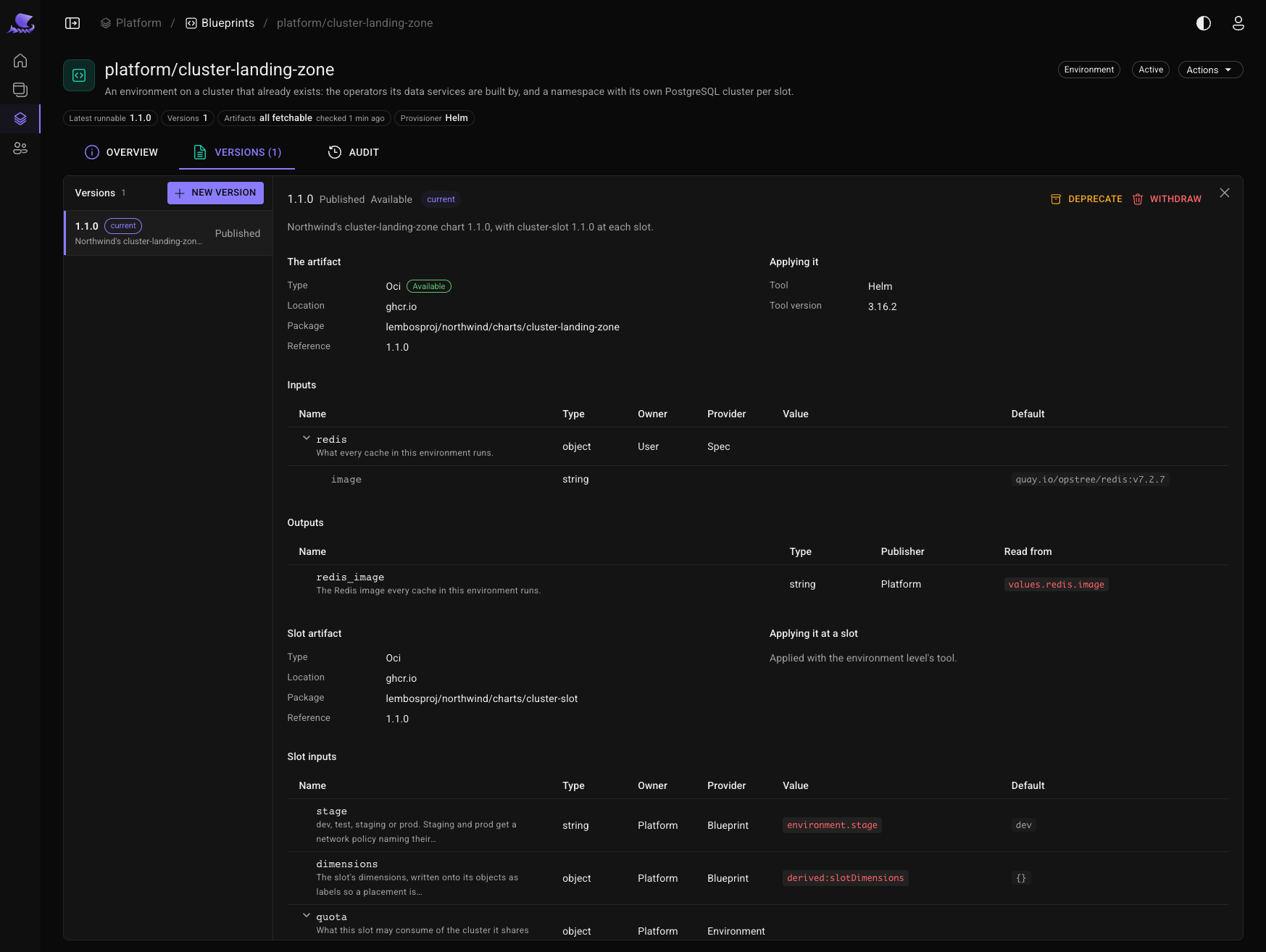Screen dimensions: 1266x952
Task: Collapse the quota slot input row
Action: 307,916
